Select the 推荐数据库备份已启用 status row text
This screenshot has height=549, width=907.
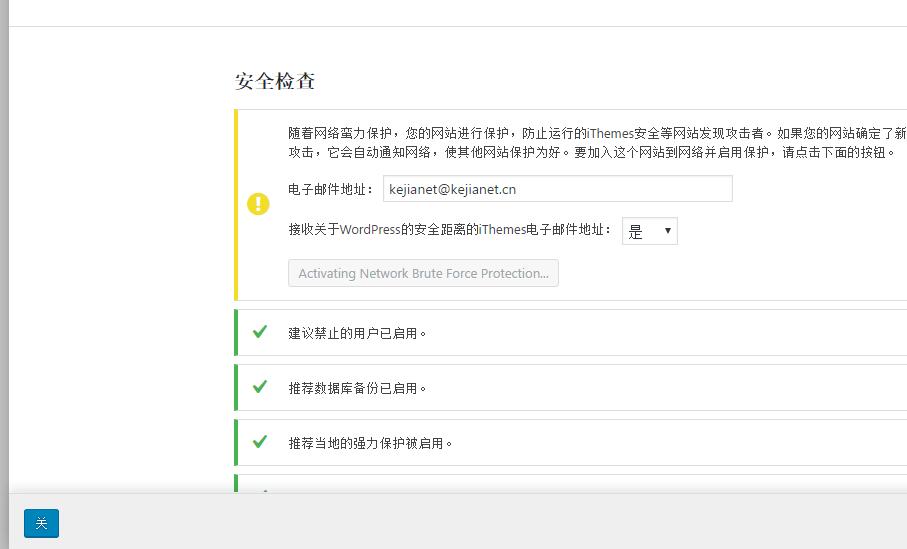pyautogui.click(x=357, y=388)
